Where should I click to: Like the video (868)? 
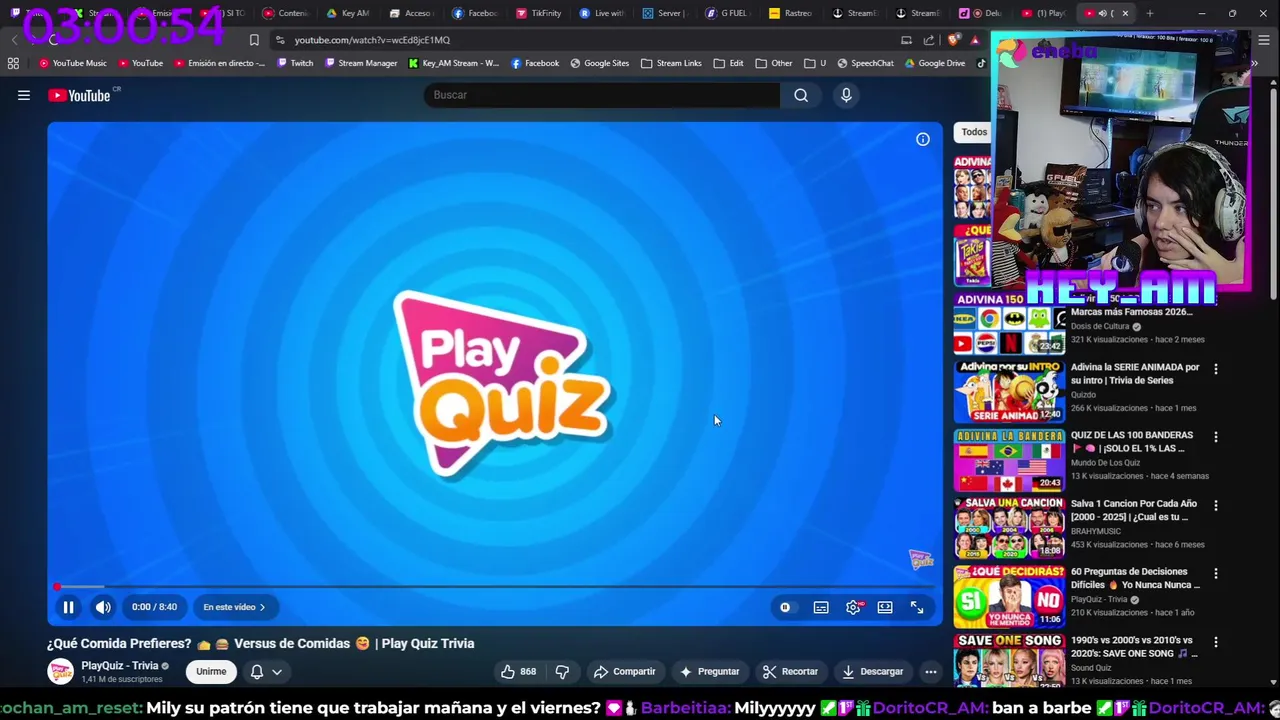coord(519,672)
